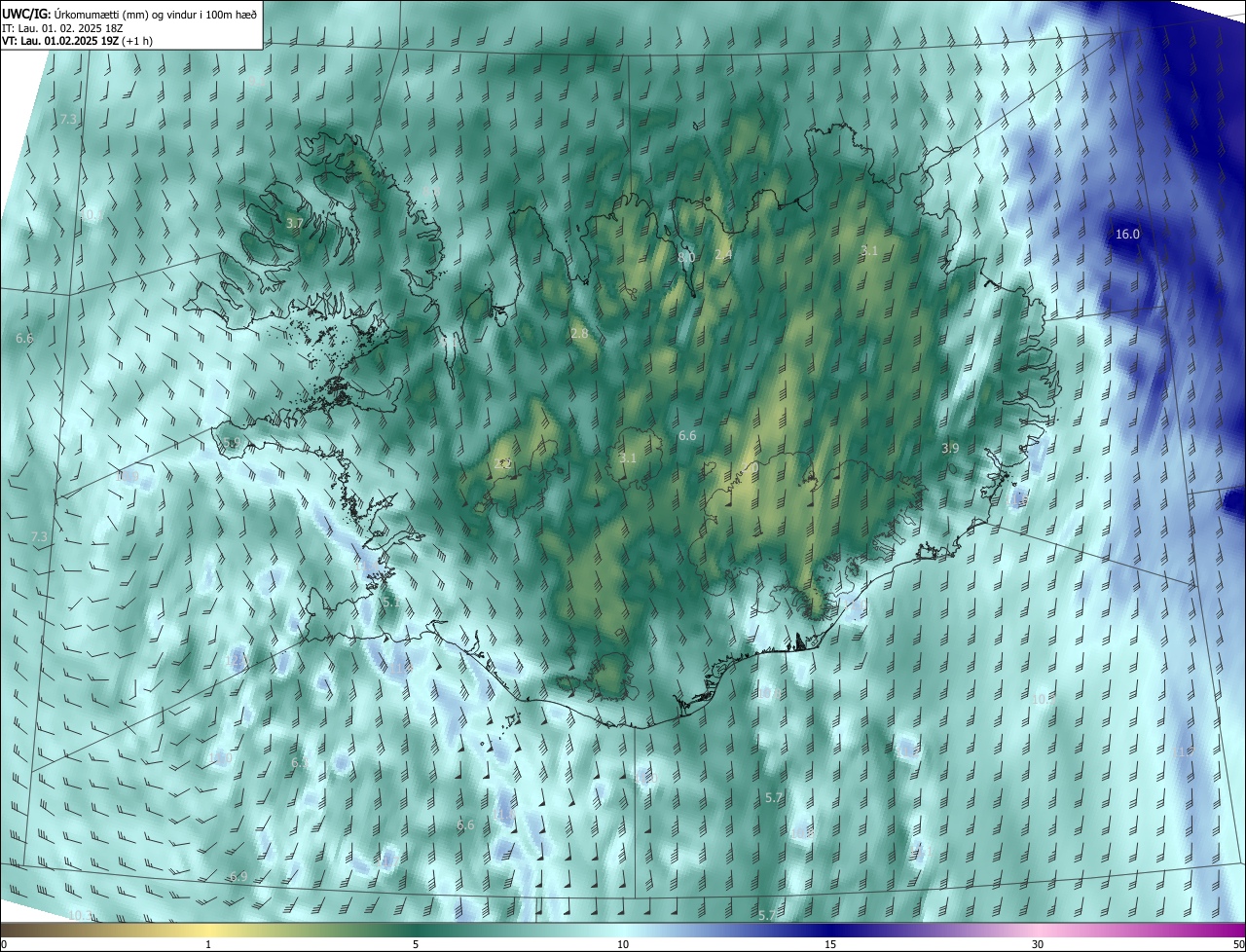
Task: Click the 2.4 value on the map
Action: tap(723, 254)
